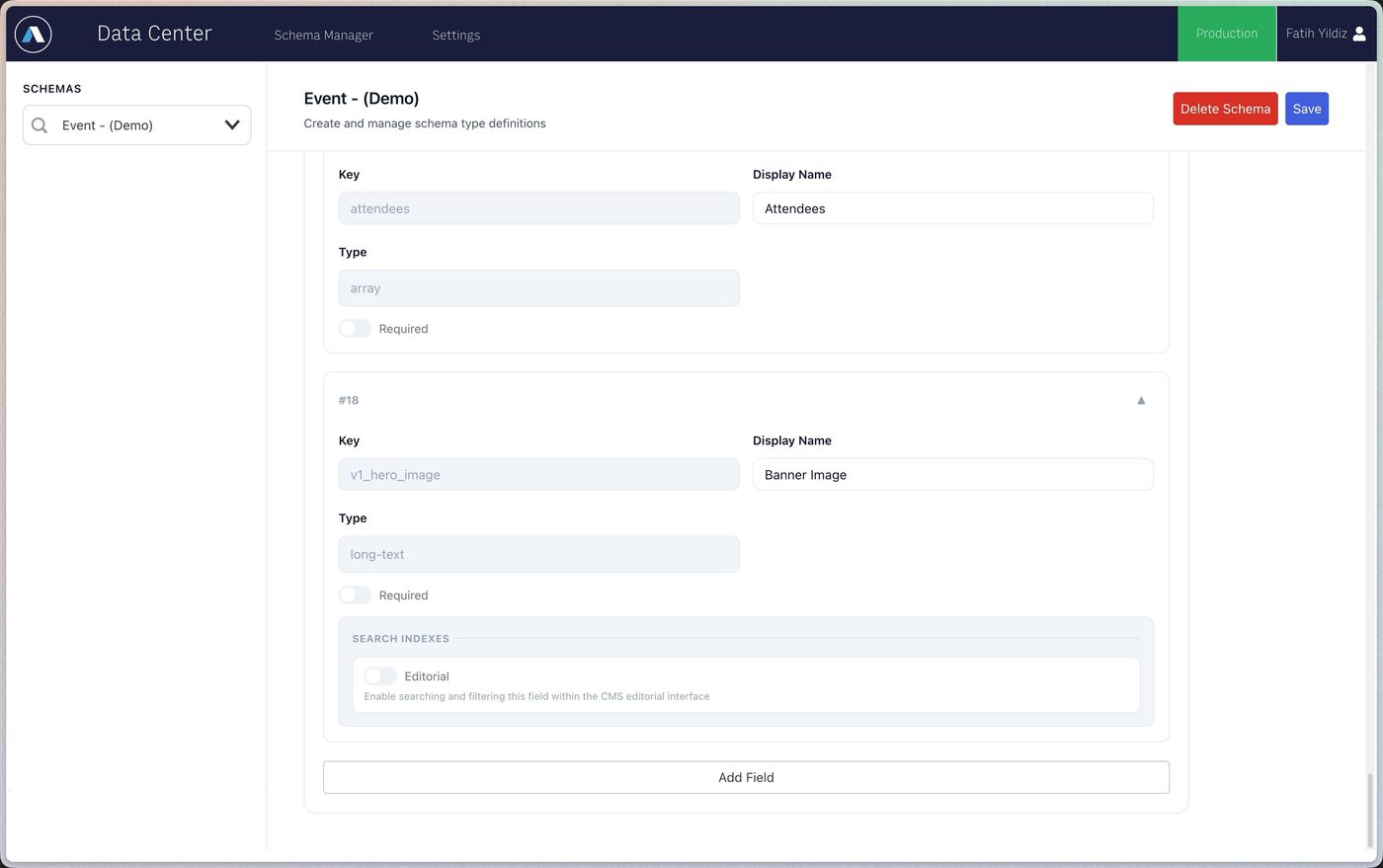Image resolution: width=1383 pixels, height=868 pixels.
Task: Click the v1_hero_image key field
Action: [538, 475]
